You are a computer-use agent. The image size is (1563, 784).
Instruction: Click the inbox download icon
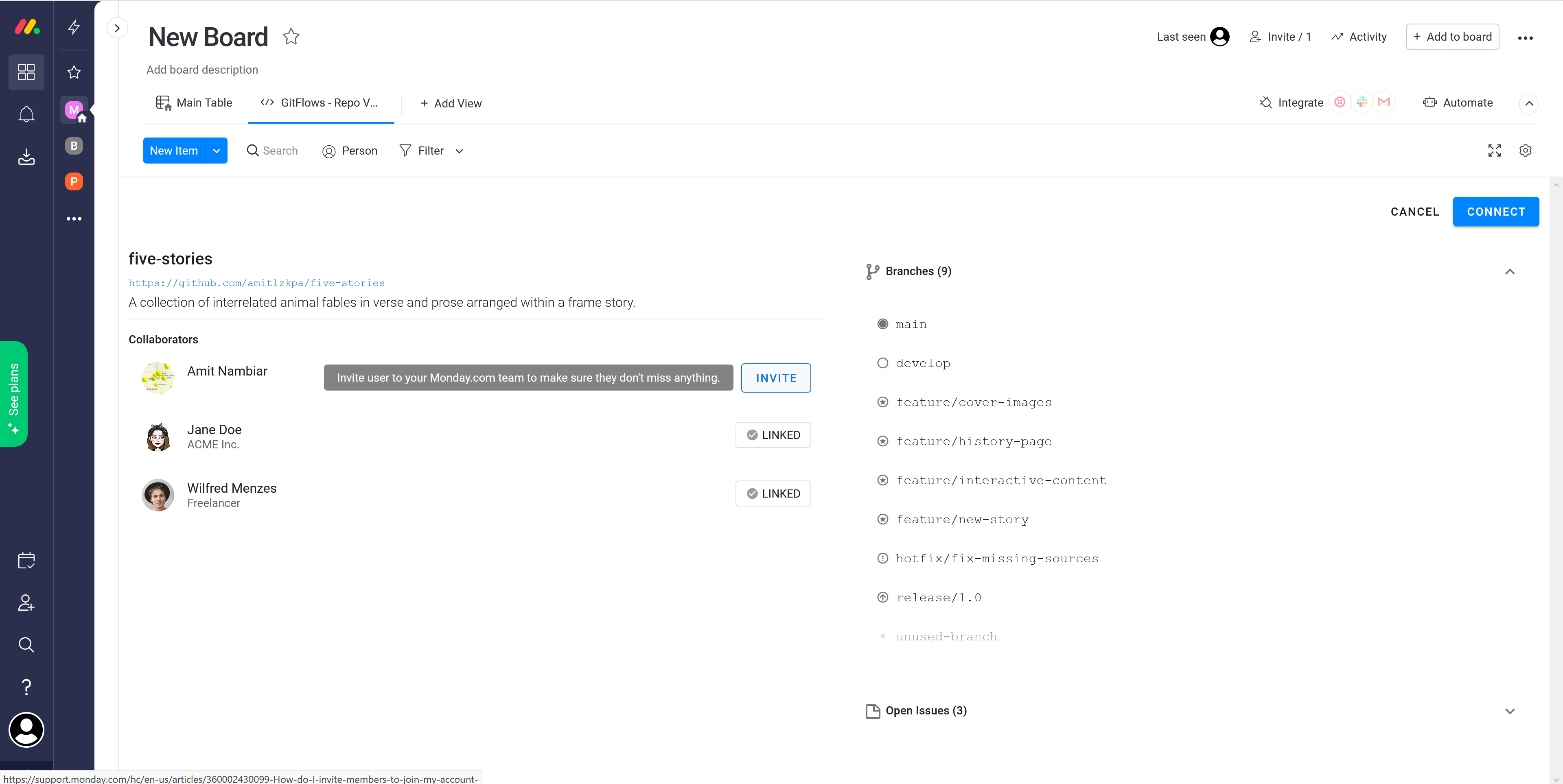26,157
